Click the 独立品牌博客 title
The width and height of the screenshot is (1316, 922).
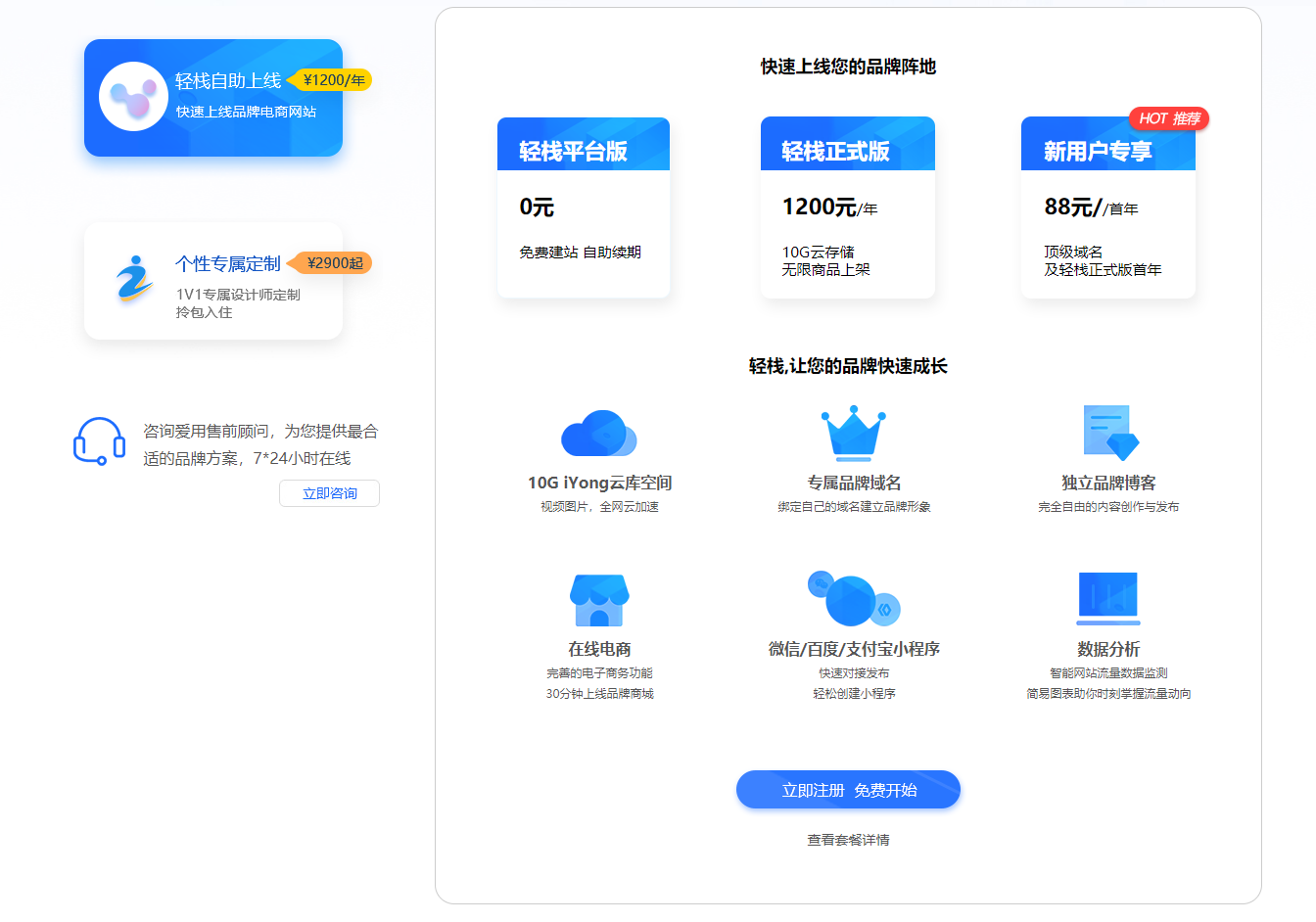(1108, 483)
